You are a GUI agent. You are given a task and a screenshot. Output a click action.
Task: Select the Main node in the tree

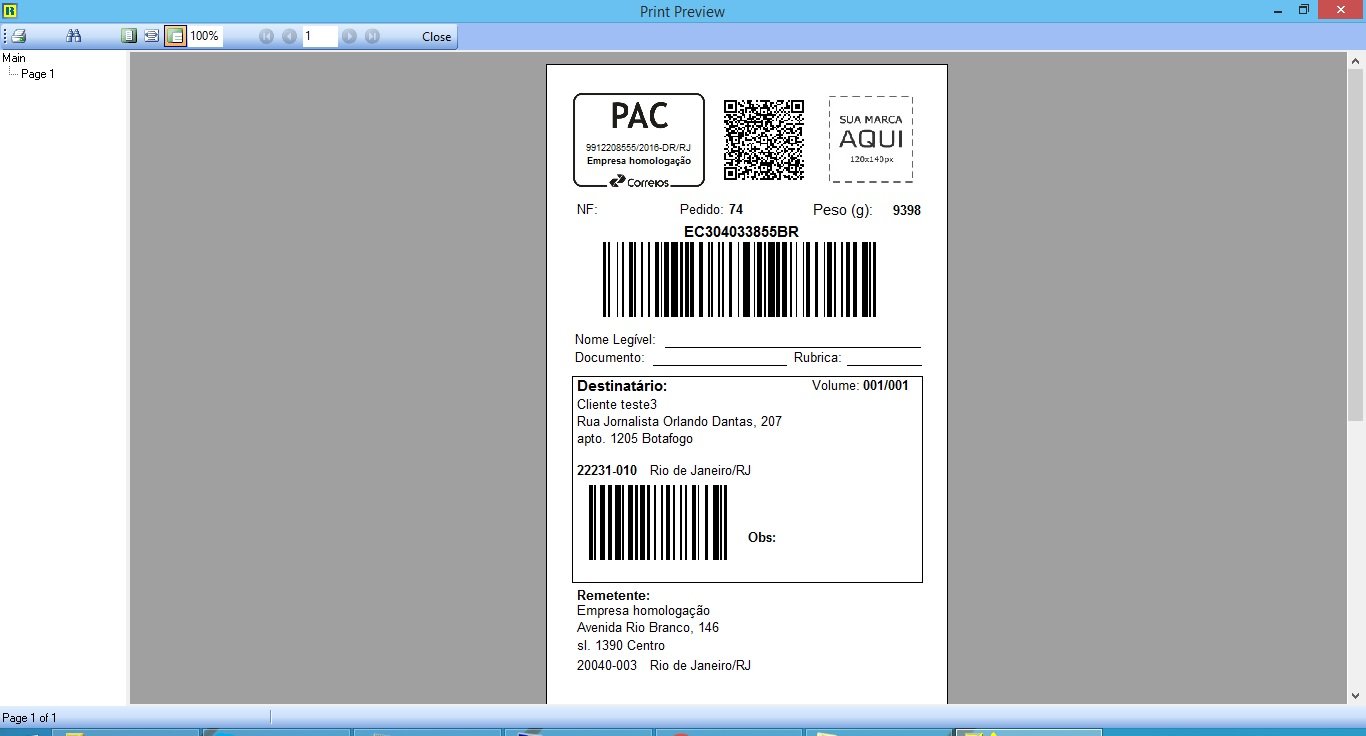(14, 58)
